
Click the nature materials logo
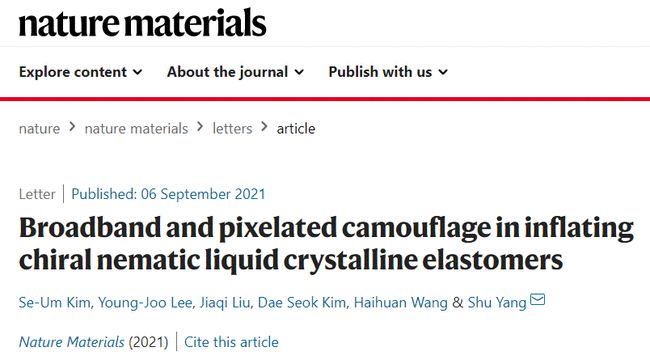(142, 23)
